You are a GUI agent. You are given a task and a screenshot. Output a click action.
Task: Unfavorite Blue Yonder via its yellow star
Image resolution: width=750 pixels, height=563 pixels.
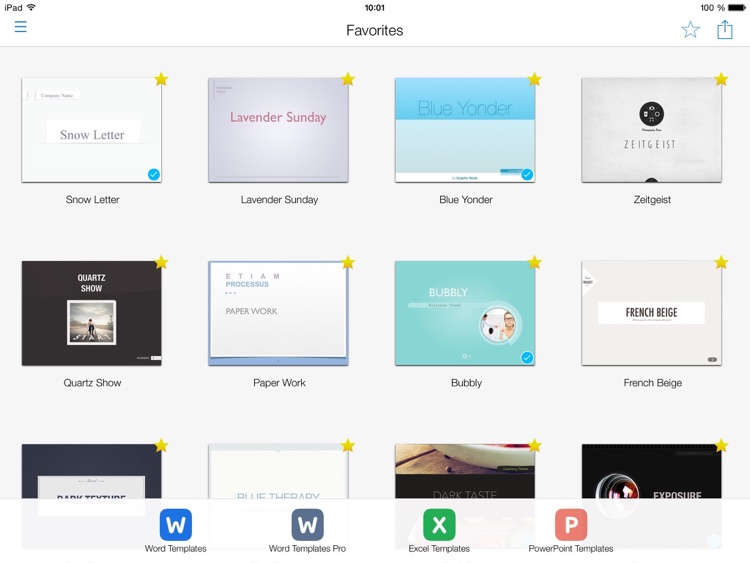[x=534, y=79]
